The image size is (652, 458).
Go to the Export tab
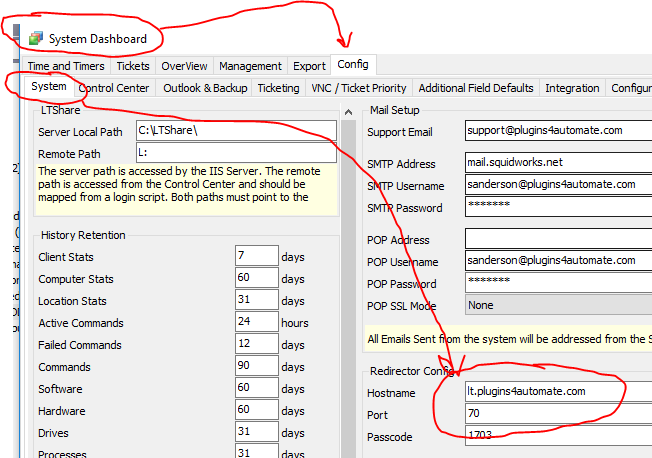[x=309, y=66]
